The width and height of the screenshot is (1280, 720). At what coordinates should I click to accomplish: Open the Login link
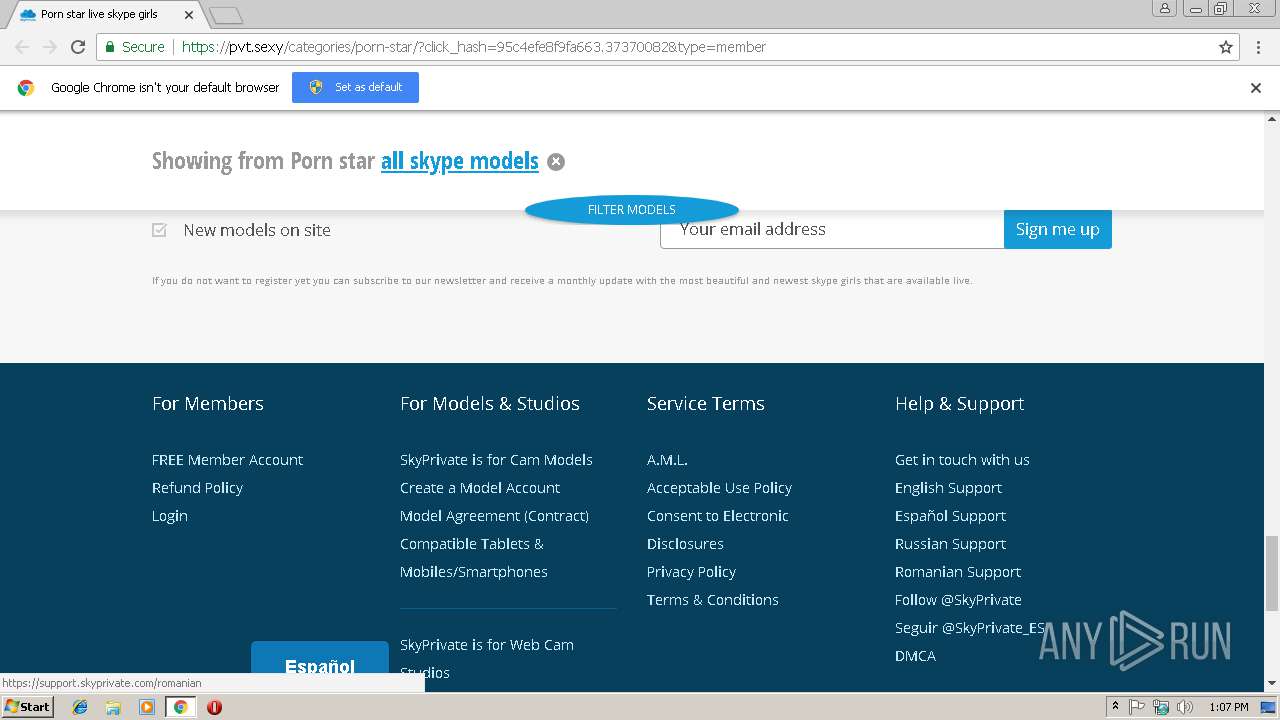coord(170,516)
